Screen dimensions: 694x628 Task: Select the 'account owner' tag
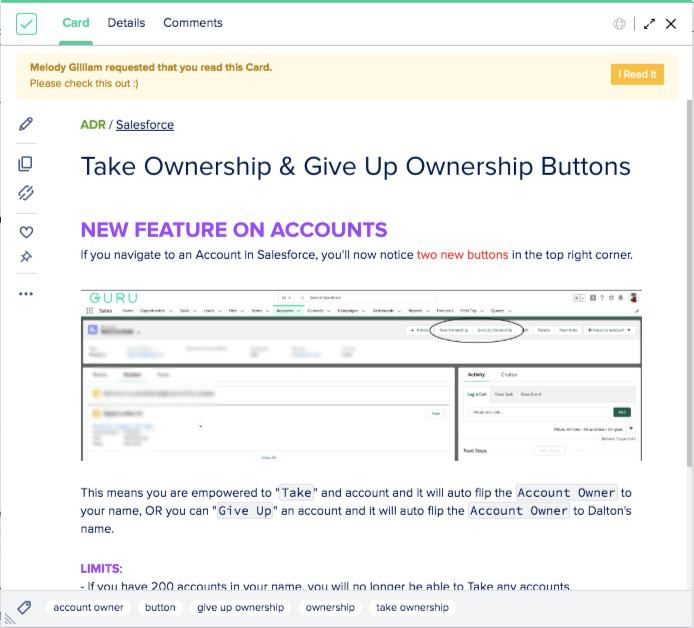pyautogui.click(x=88, y=608)
